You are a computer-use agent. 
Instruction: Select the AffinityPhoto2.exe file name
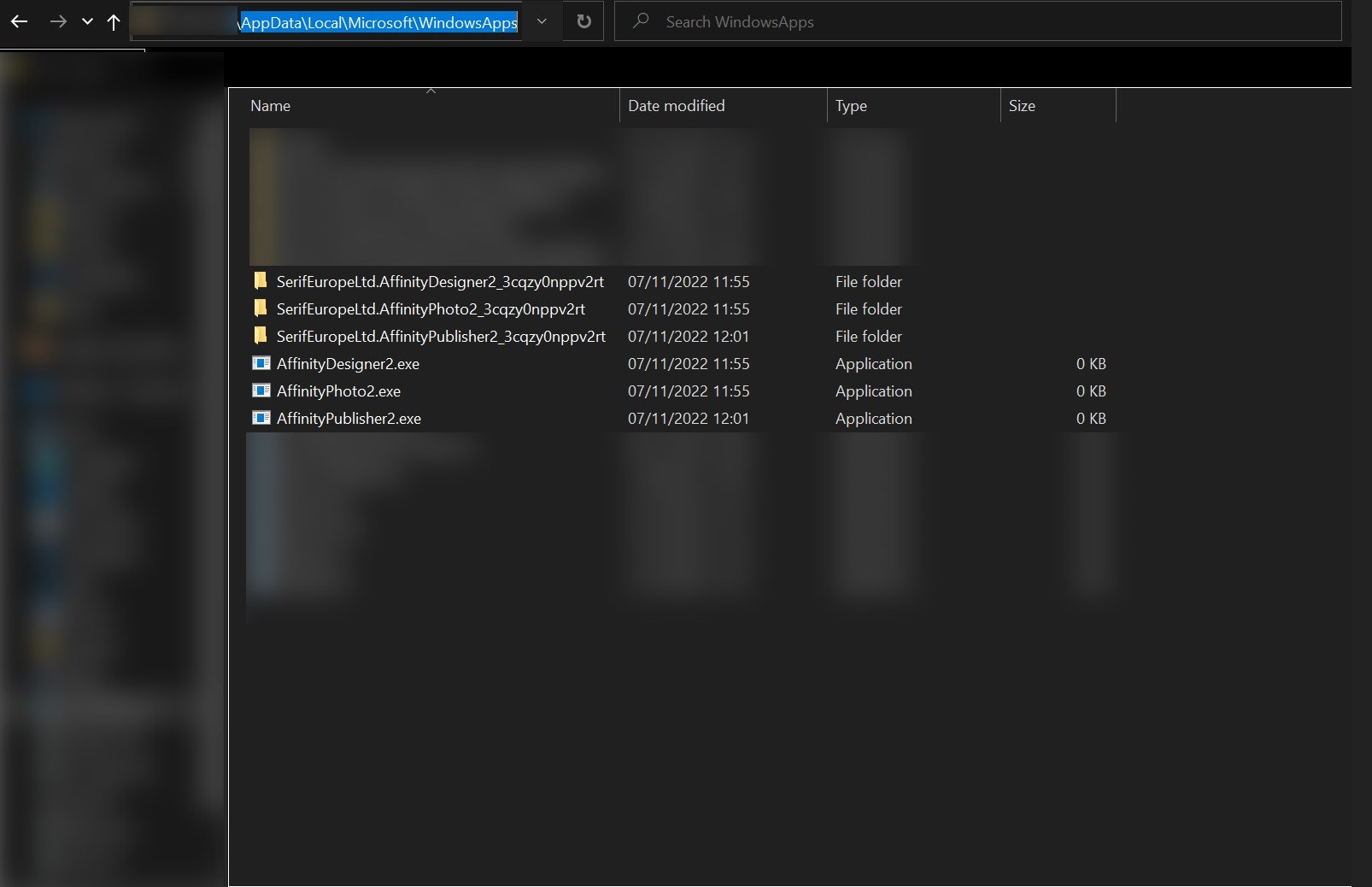338,391
